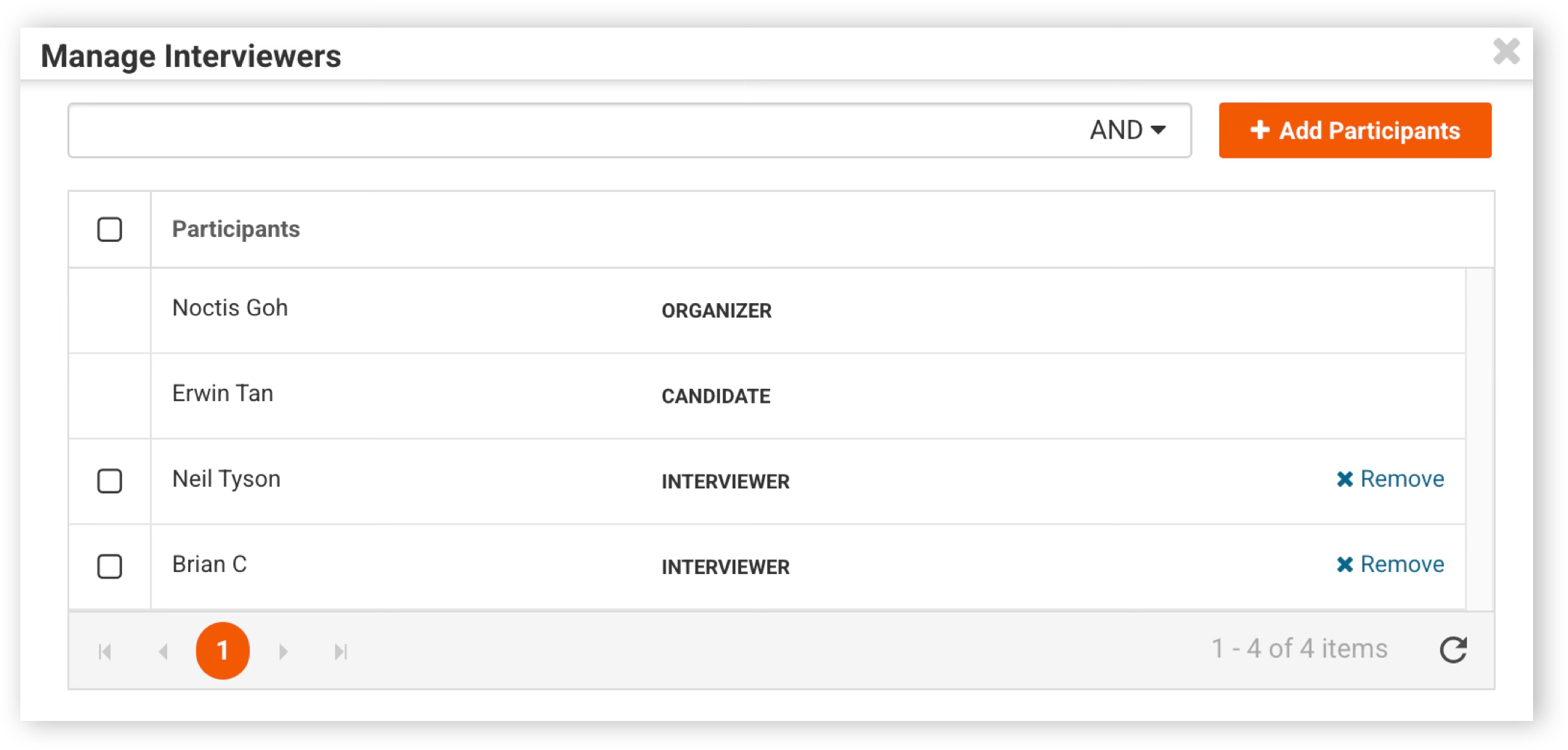Image resolution: width=1568 pixels, height=750 pixels.
Task: Click the refresh icon in the pager
Action: coord(1453,650)
